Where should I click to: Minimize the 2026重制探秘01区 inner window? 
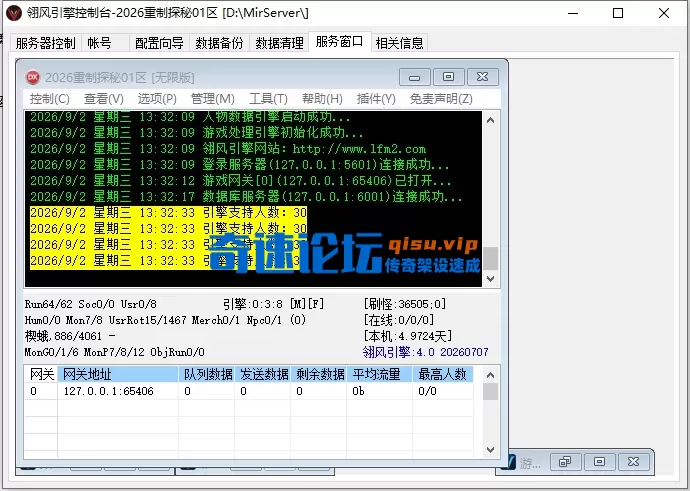[414, 77]
